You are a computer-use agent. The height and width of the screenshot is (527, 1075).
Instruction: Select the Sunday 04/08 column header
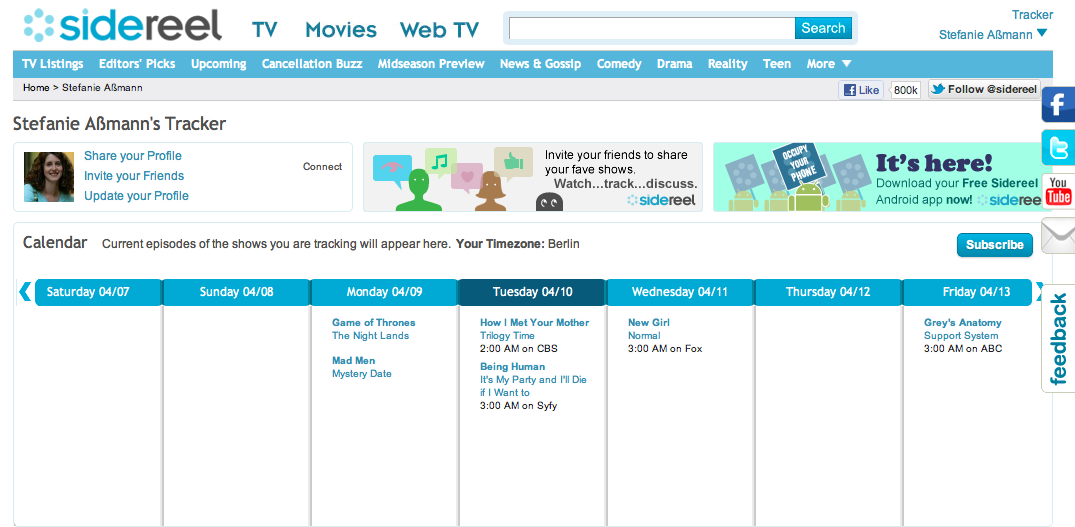click(237, 292)
